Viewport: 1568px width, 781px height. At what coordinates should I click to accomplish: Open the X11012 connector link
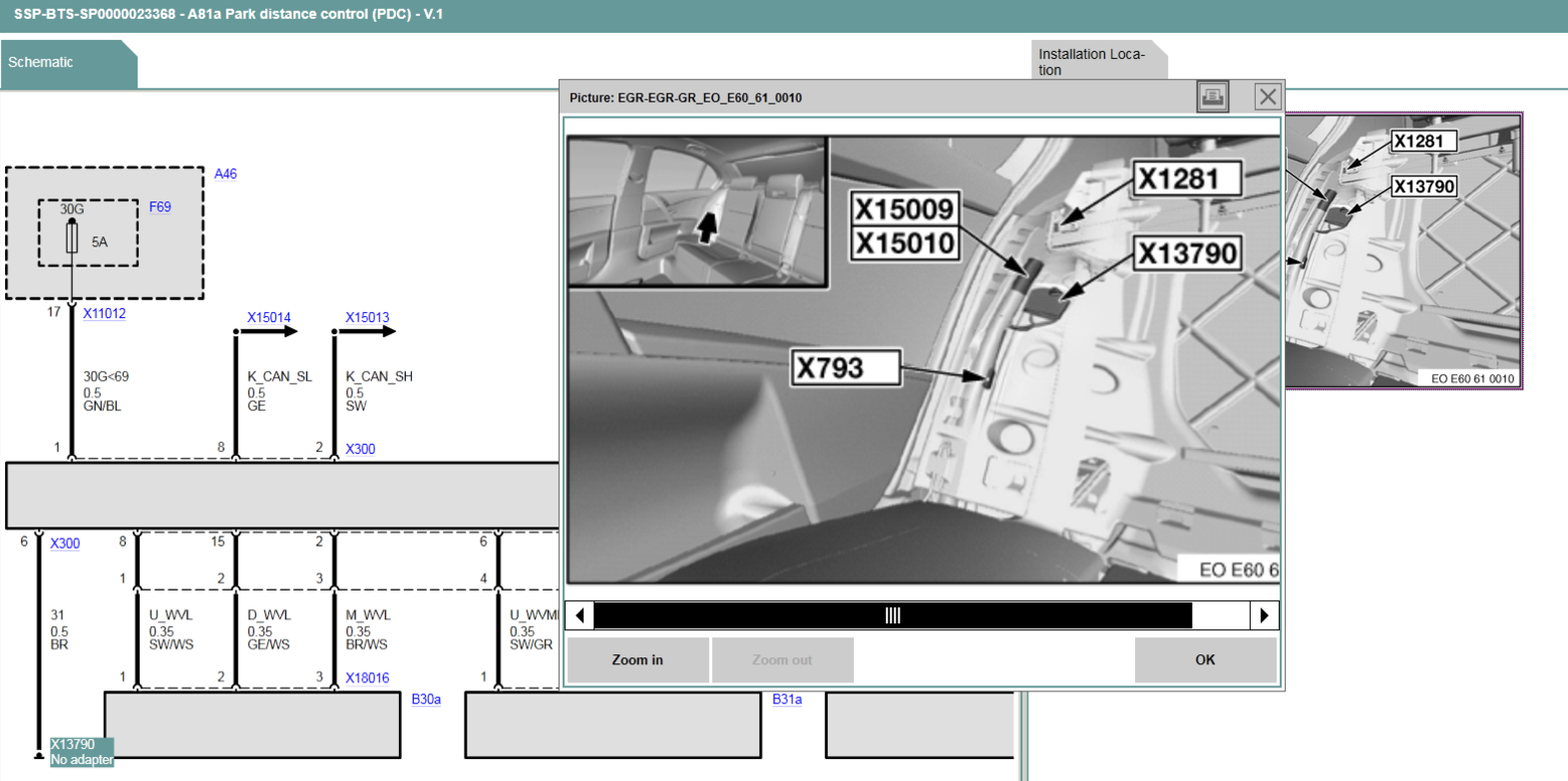tap(104, 313)
